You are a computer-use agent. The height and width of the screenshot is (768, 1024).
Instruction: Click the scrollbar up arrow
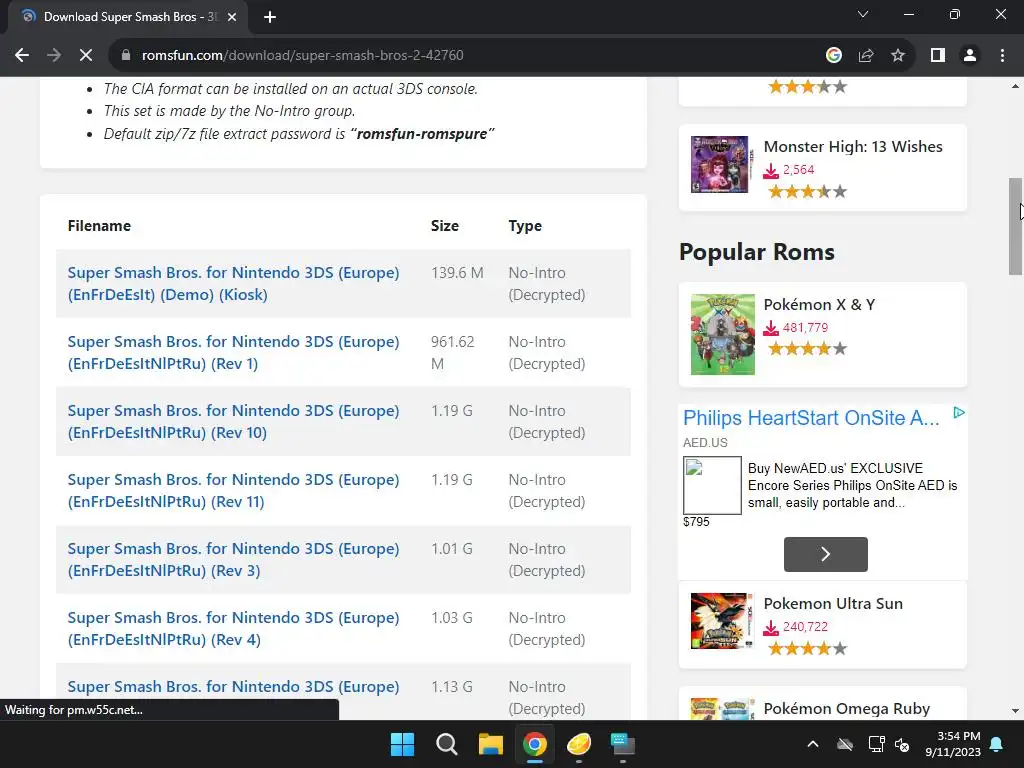point(1016,86)
